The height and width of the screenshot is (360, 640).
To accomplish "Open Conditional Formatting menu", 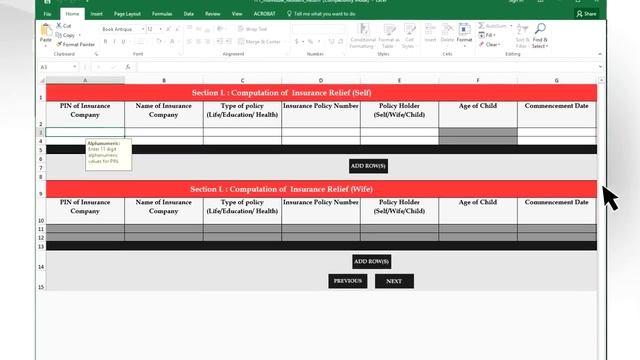I will [362, 36].
